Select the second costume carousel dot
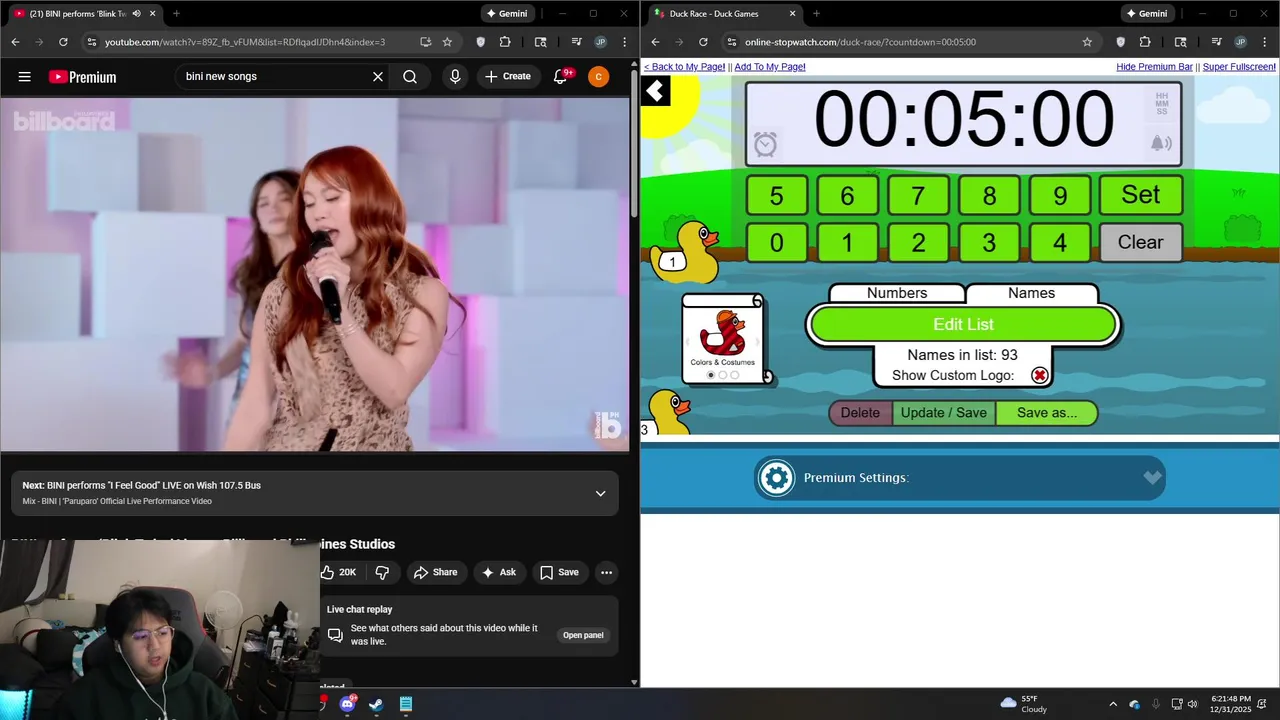 (723, 375)
